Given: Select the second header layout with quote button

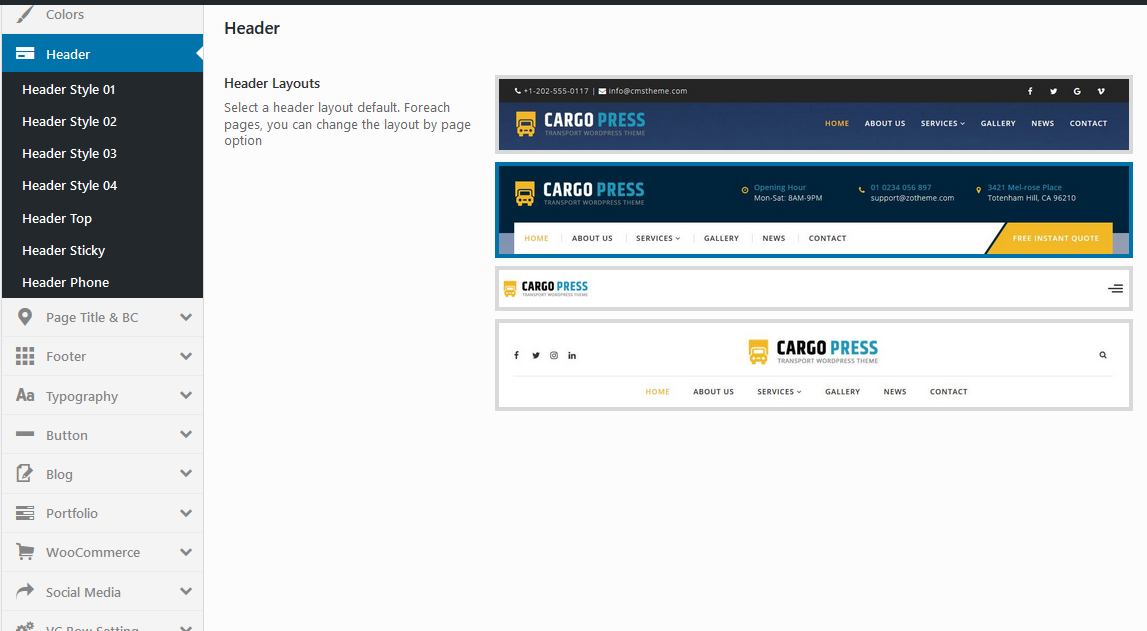Looking at the screenshot, I should (813, 210).
